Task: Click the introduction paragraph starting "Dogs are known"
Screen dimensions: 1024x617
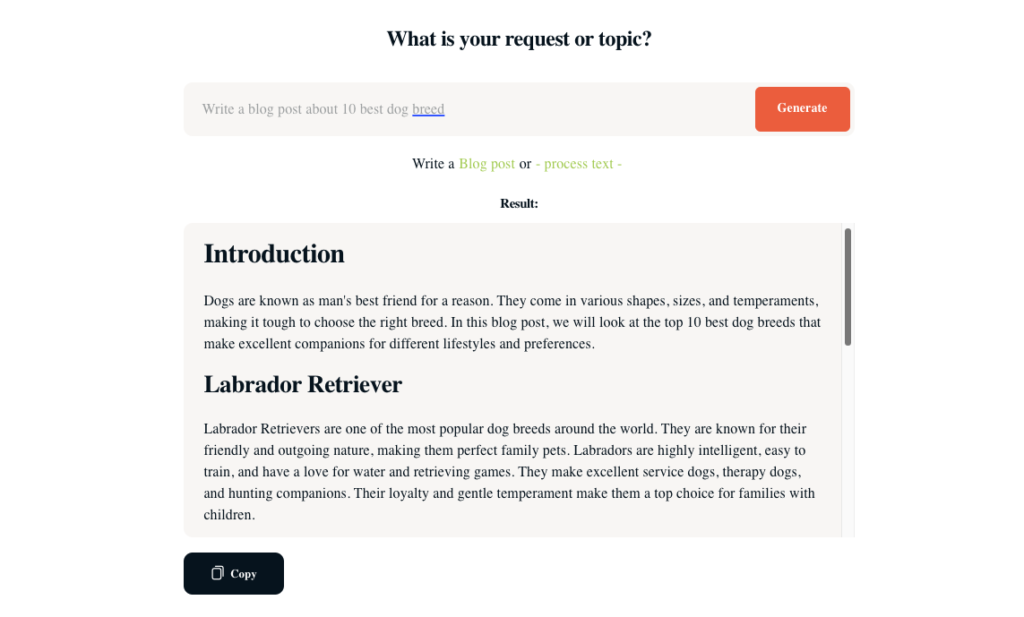Action: tap(512, 322)
